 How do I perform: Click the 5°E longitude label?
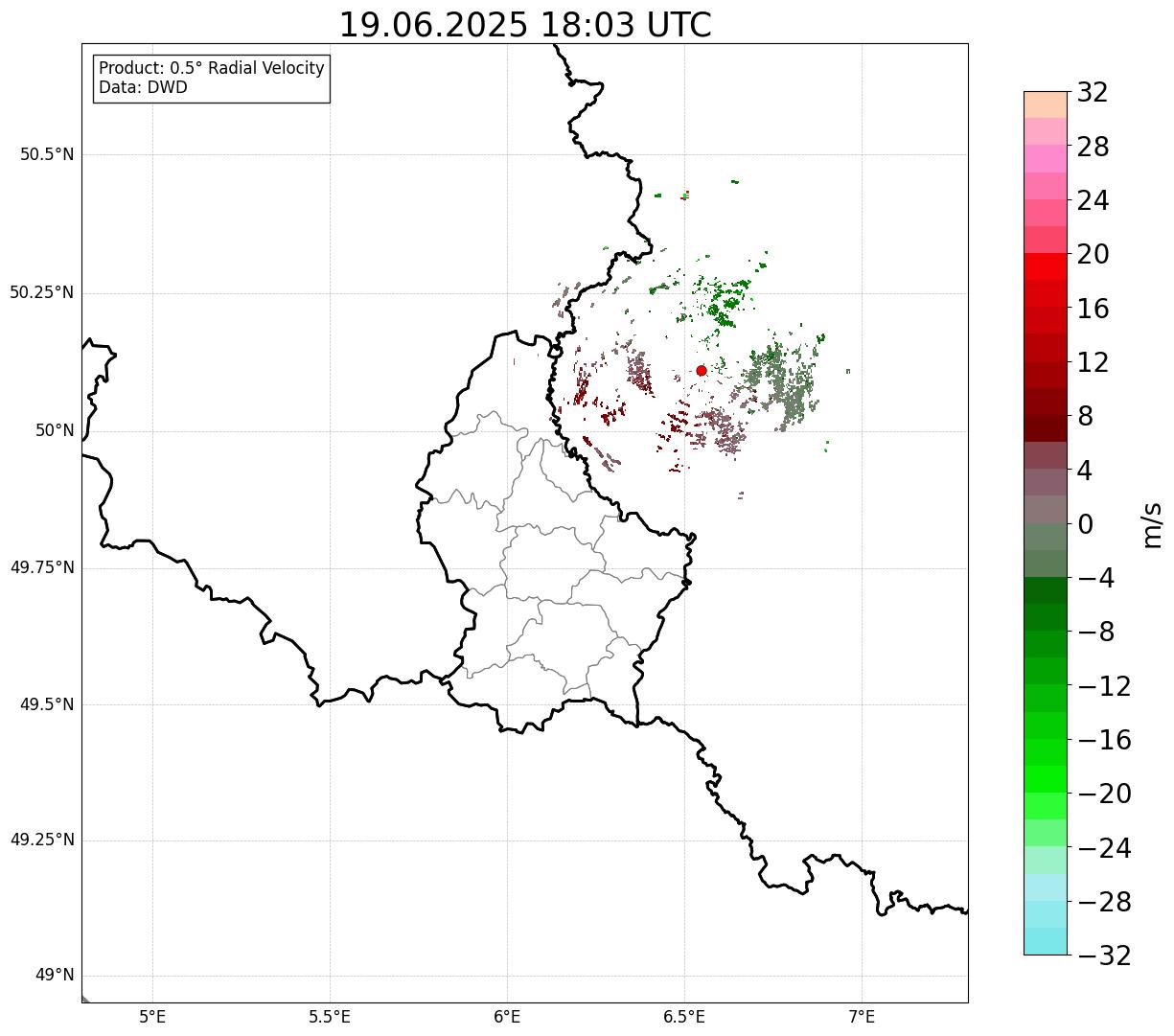coord(152,1017)
